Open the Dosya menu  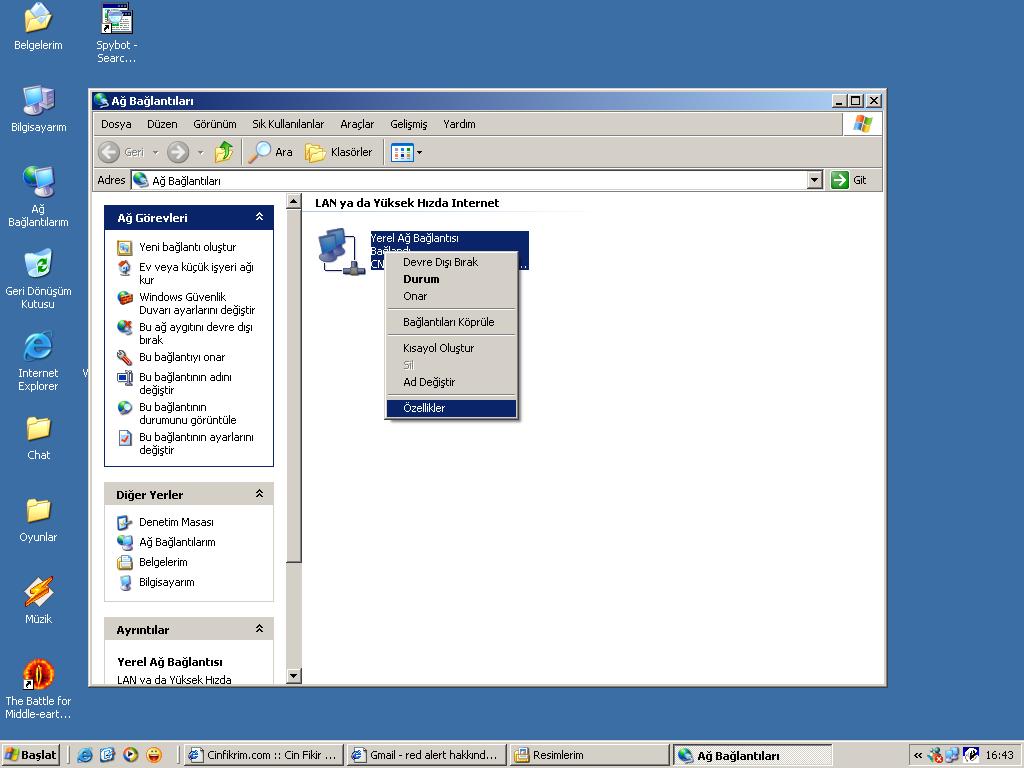click(x=116, y=124)
